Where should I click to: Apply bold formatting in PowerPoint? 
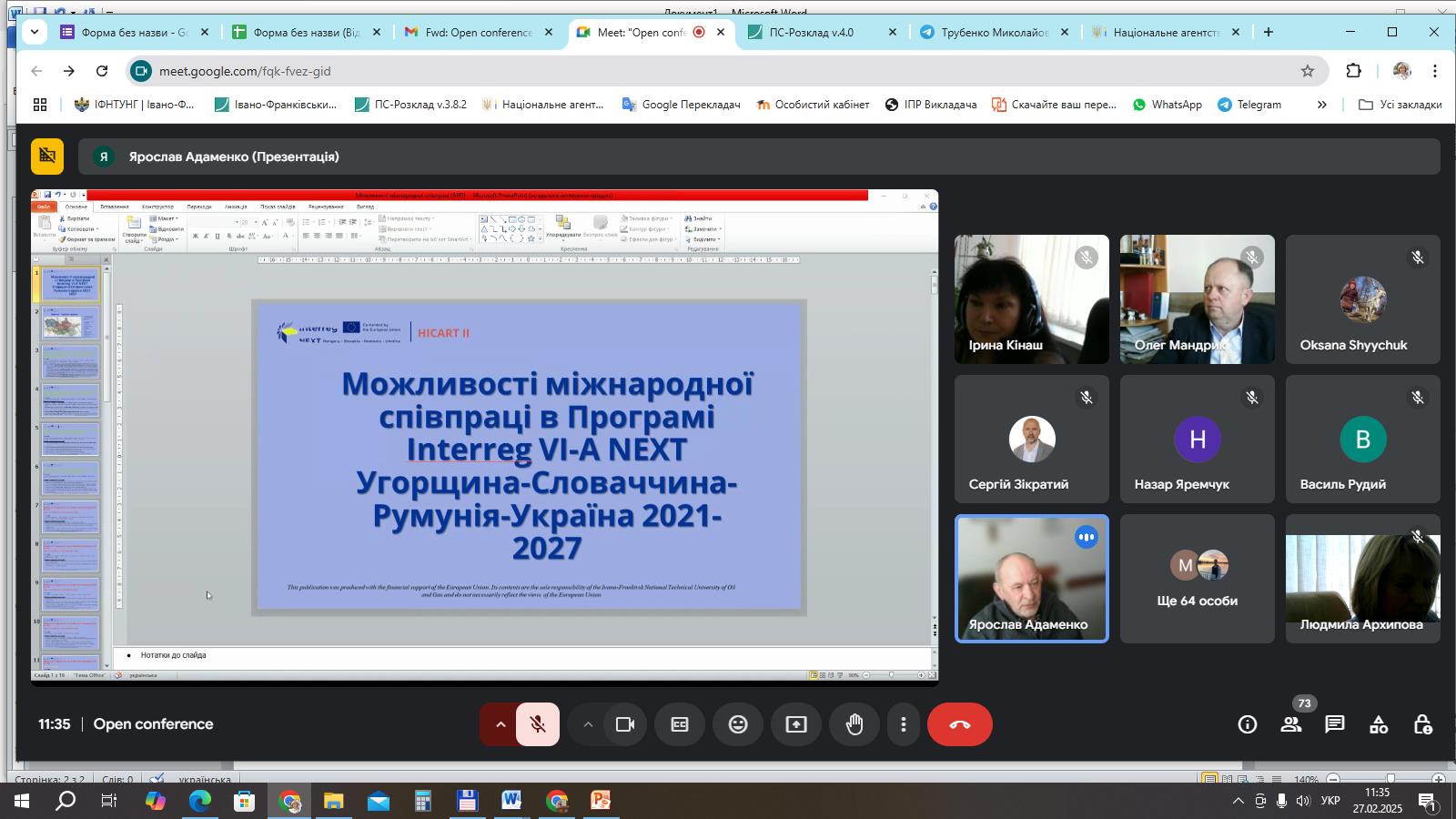196,236
